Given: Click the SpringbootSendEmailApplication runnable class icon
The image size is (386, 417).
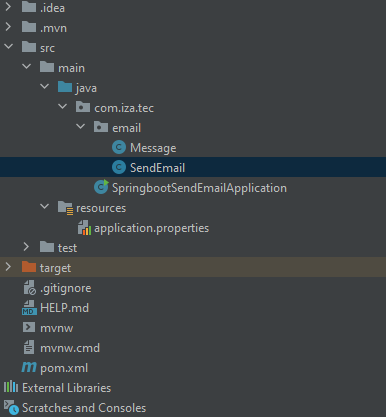Looking at the screenshot, I should coord(101,187).
